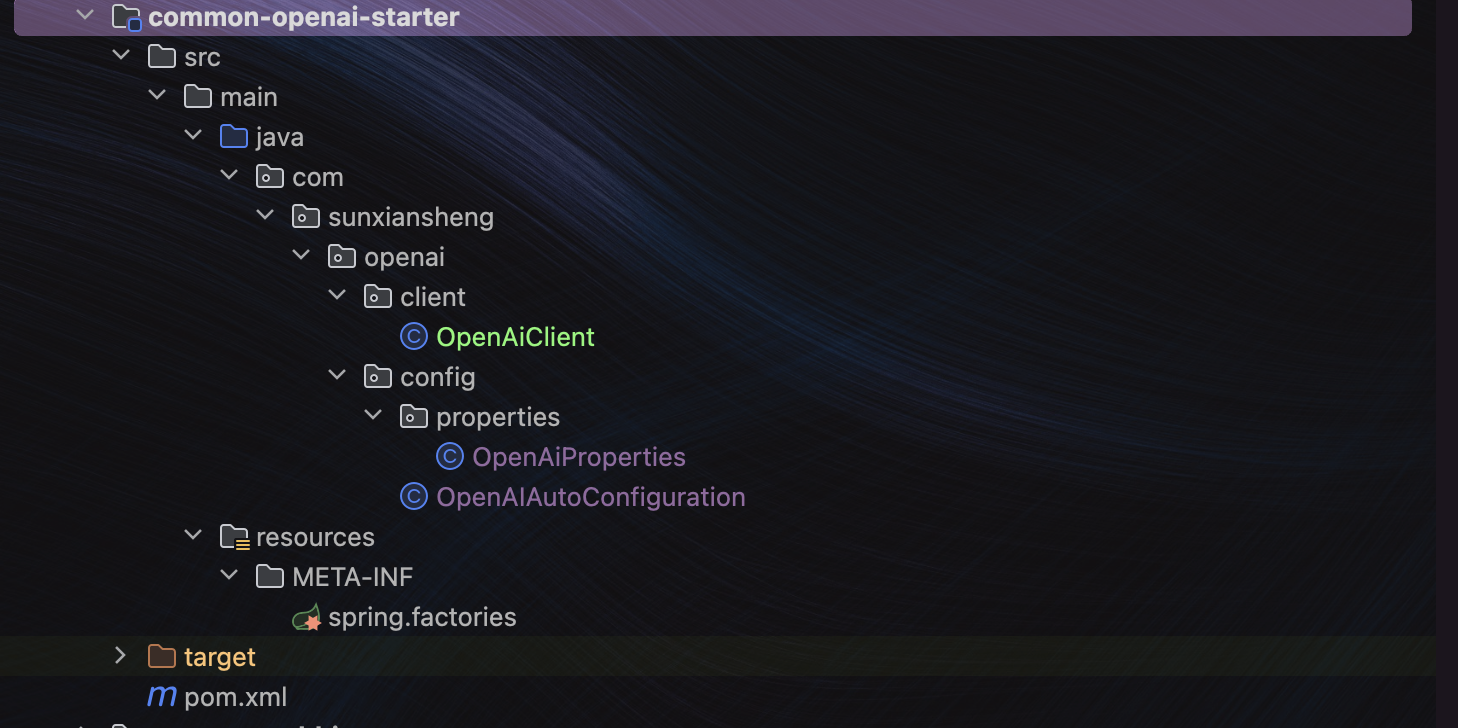Collapse the config package

337,376
